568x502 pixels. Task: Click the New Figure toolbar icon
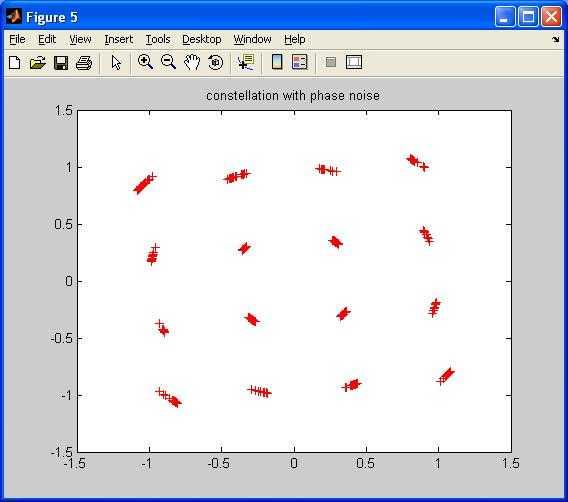[x=14, y=63]
